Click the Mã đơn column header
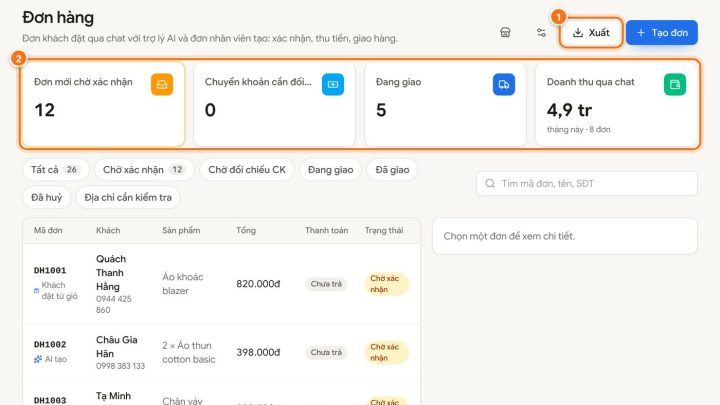720x405 pixels. (48, 231)
